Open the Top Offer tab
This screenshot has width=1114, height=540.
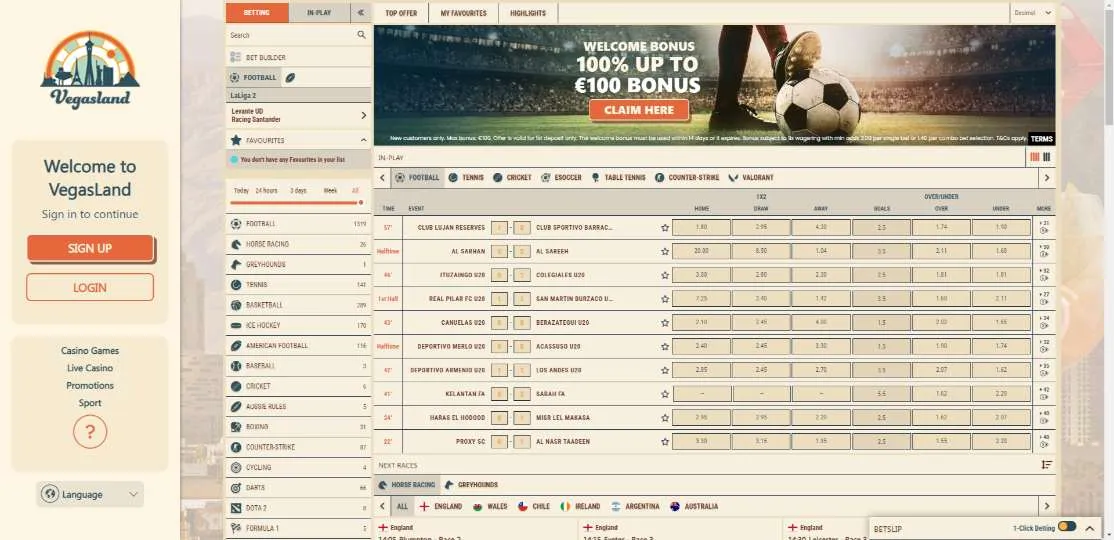point(401,13)
